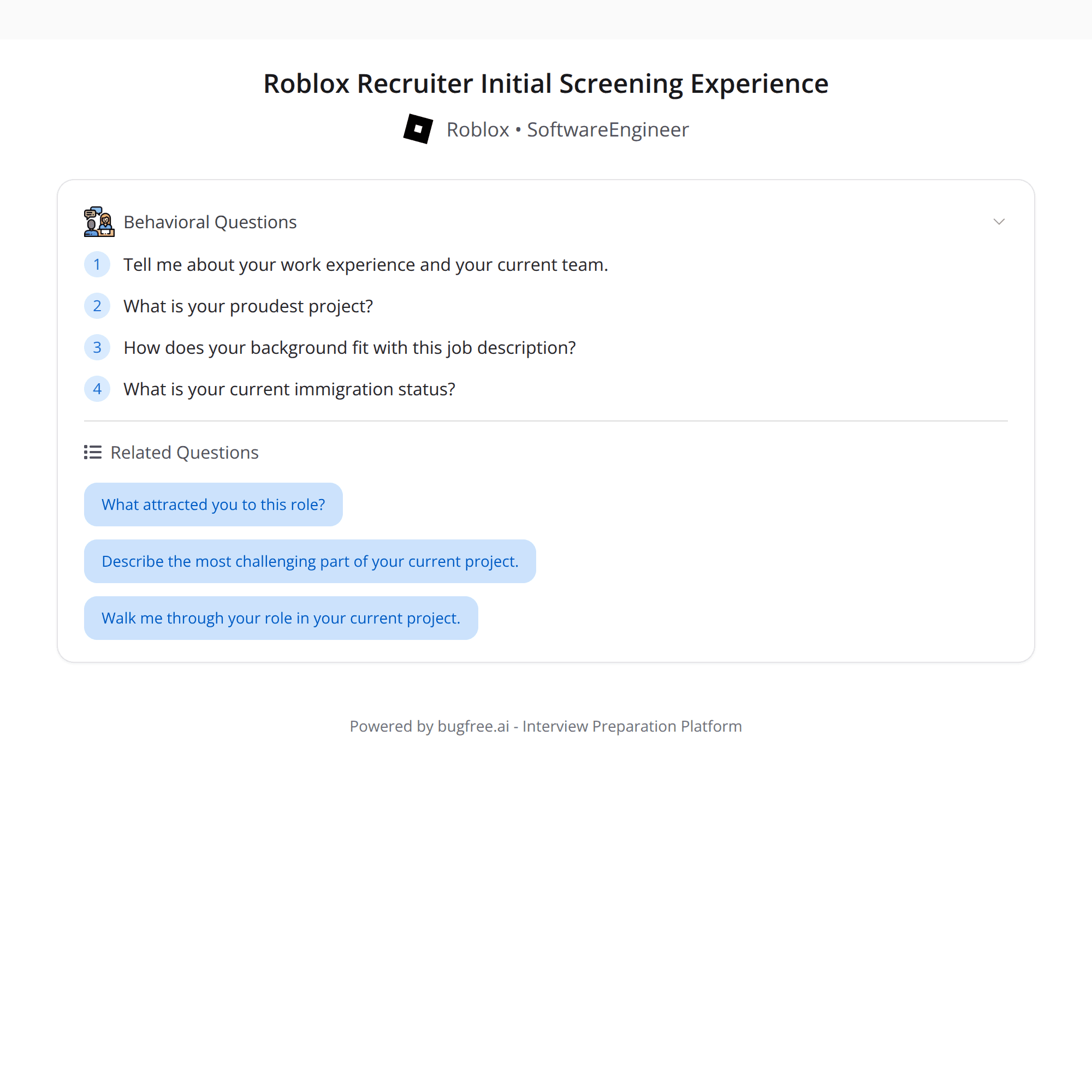Viewport: 1092px width, 1092px height.
Task: Click the 'Roblox • SoftwareEngineer' subtitle
Action: coord(567,129)
